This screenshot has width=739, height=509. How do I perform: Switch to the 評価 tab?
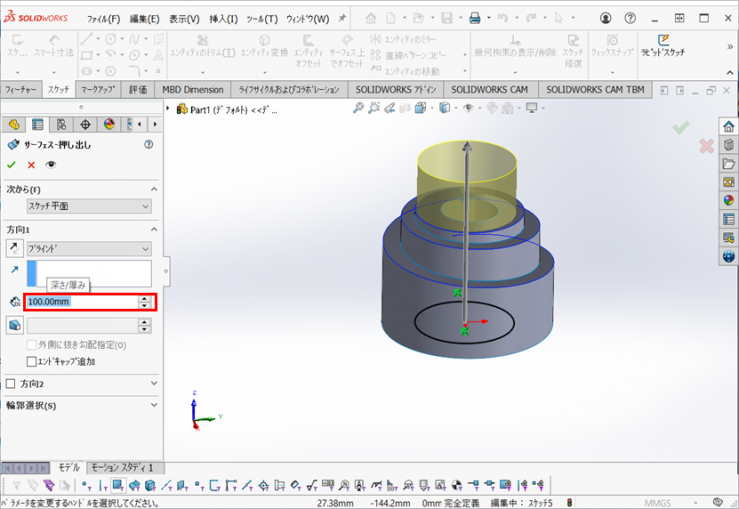138,89
